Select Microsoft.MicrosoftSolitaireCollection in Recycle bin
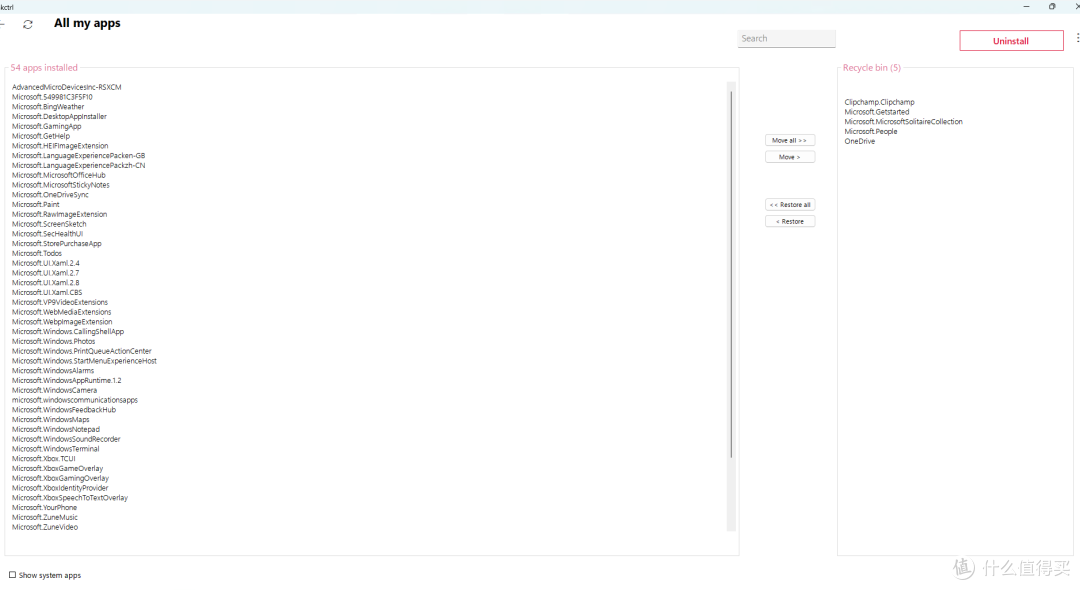The image size is (1080, 590). 904,122
